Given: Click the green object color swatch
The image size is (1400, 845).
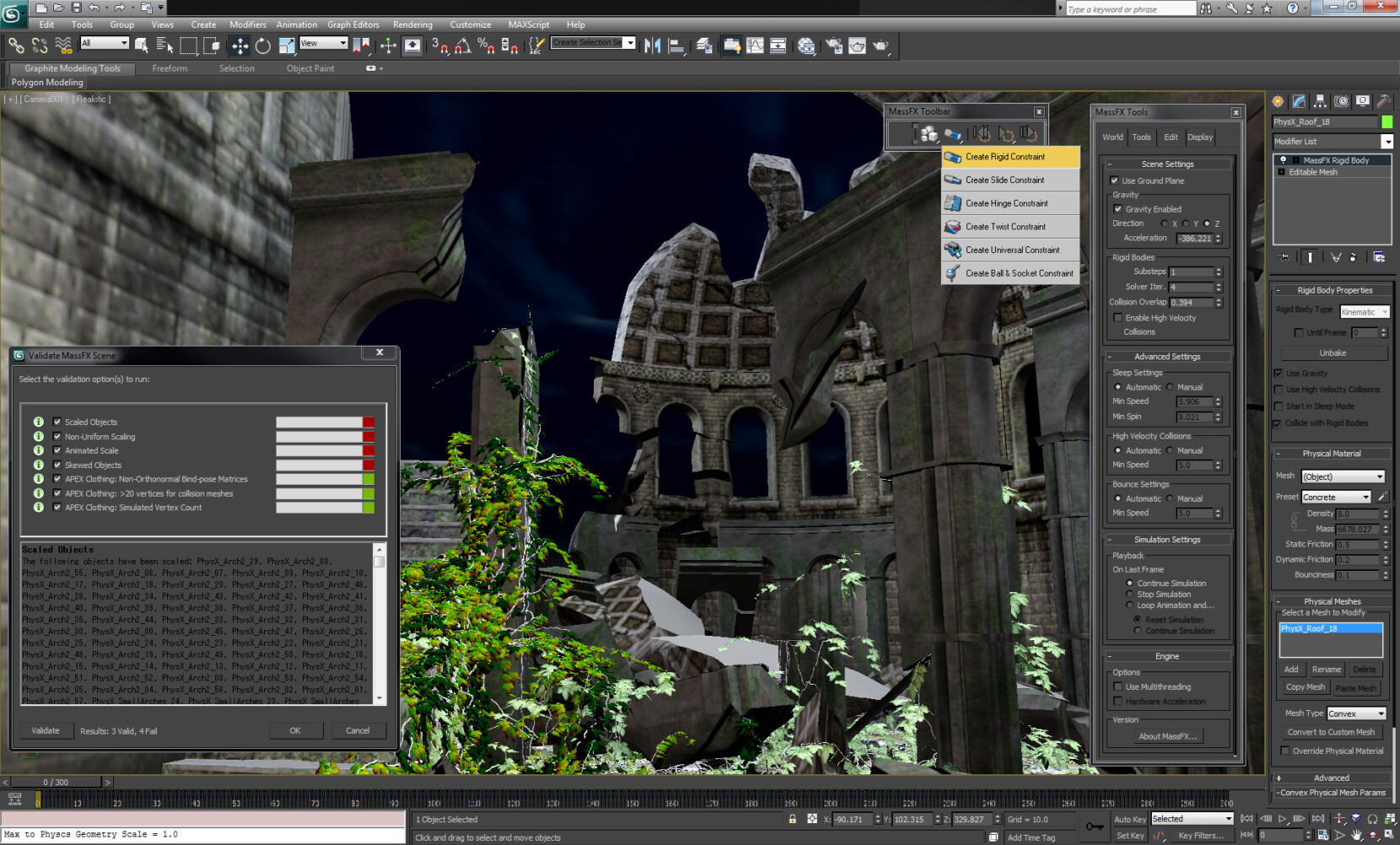Looking at the screenshot, I should coord(1387,122).
